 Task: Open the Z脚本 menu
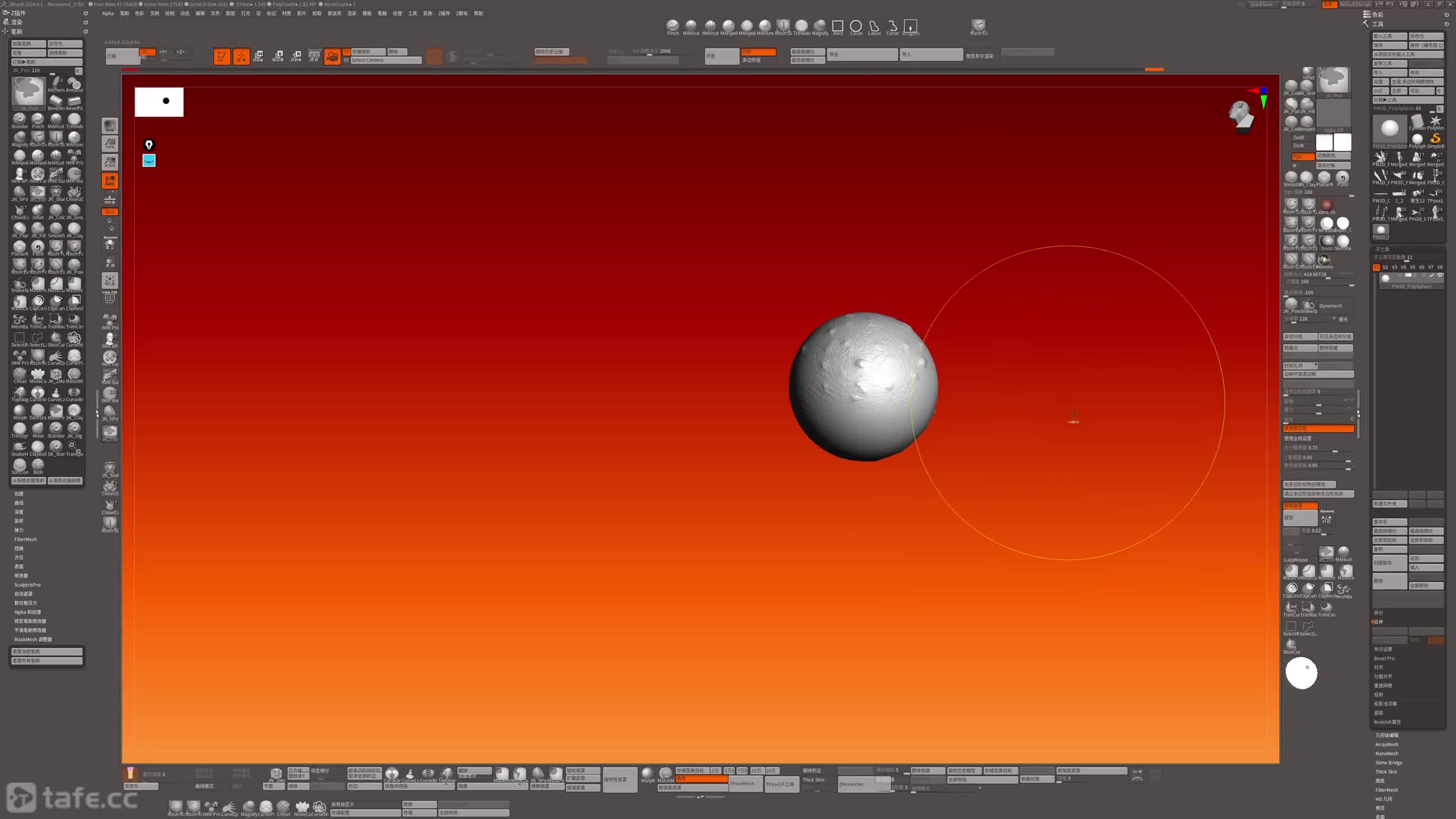(462, 14)
